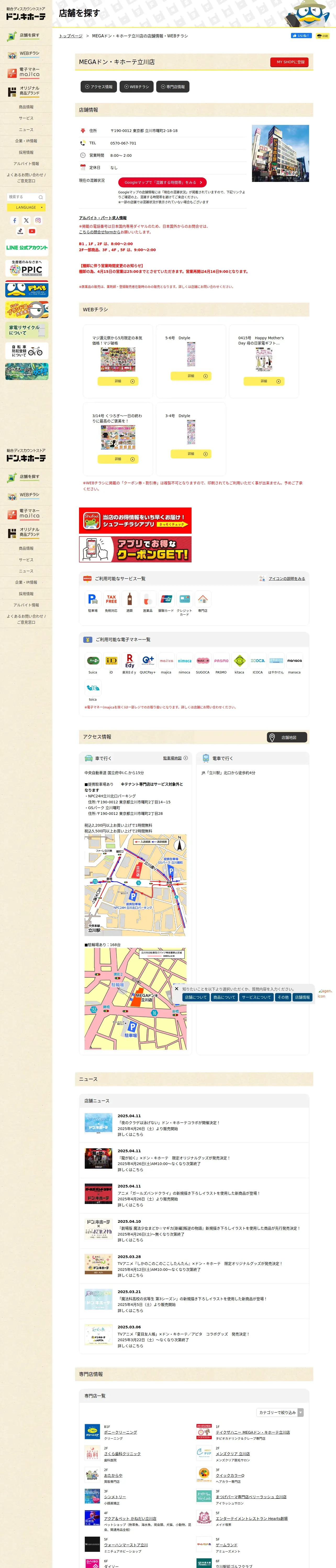
Task: Click the red MY SHOPに登録 button
Action: (x=290, y=62)
